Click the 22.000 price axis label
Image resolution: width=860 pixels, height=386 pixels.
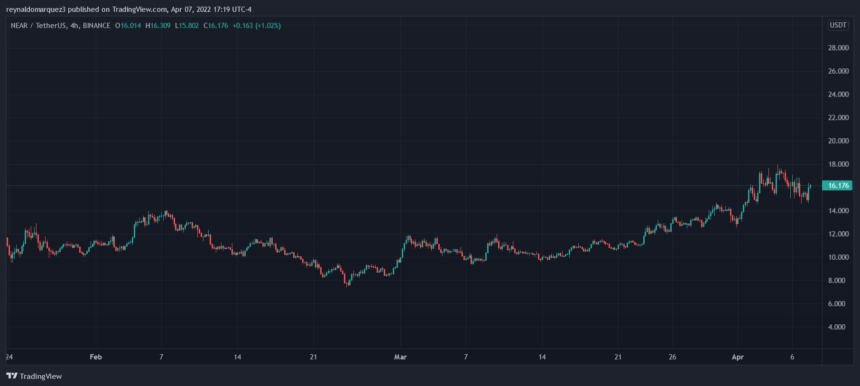839,118
